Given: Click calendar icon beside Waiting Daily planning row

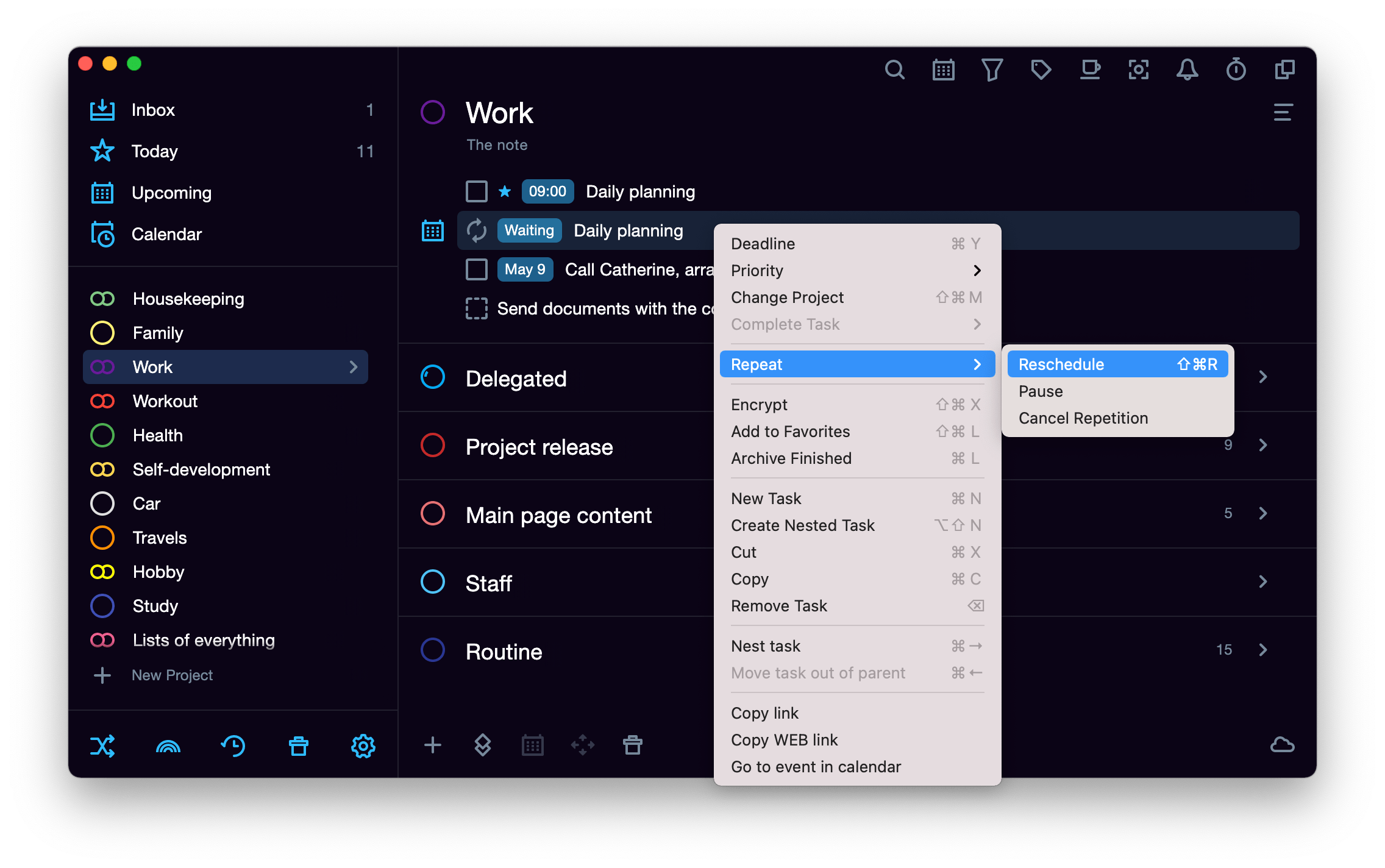Looking at the screenshot, I should [432, 231].
